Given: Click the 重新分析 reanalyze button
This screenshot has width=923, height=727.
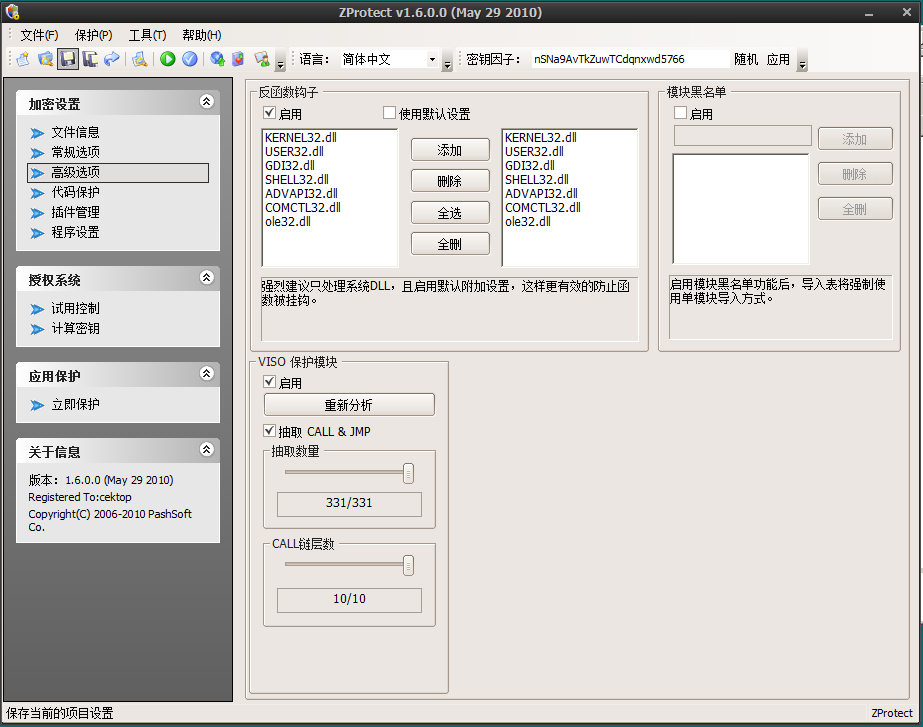Looking at the screenshot, I should point(348,404).
